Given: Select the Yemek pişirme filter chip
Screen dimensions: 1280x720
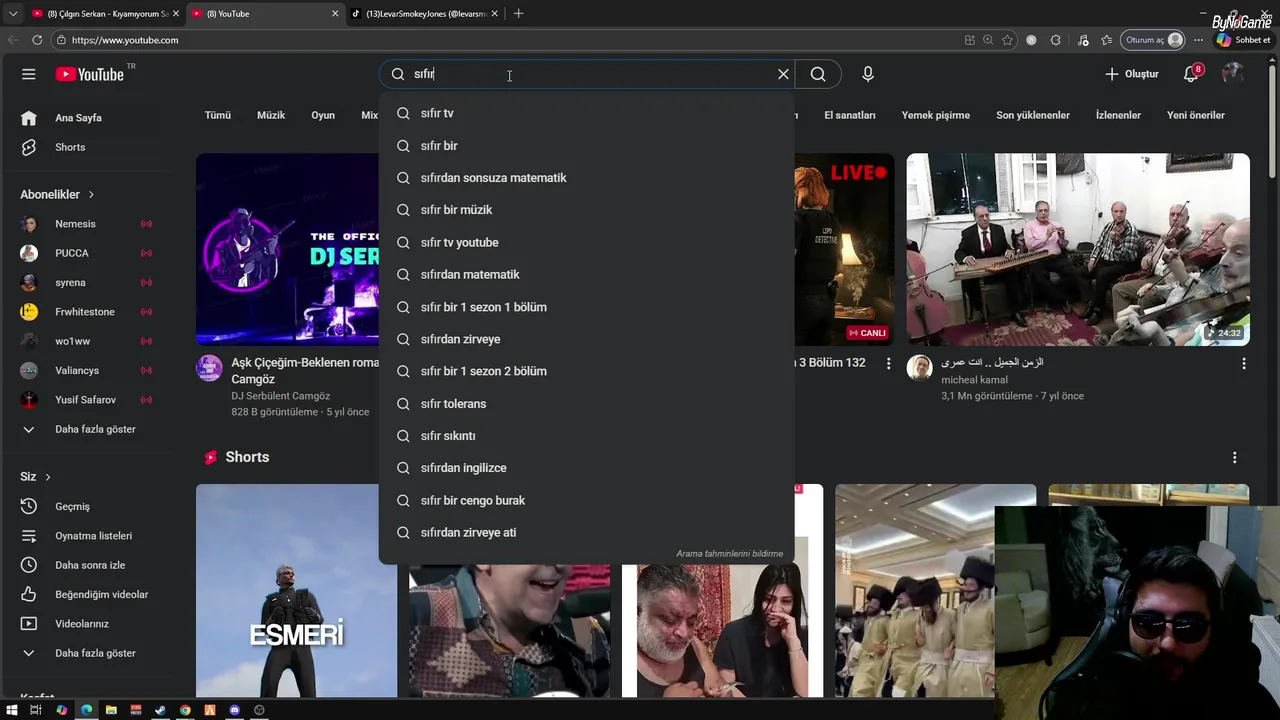Looking at the screenshot, I should (936, 115).
